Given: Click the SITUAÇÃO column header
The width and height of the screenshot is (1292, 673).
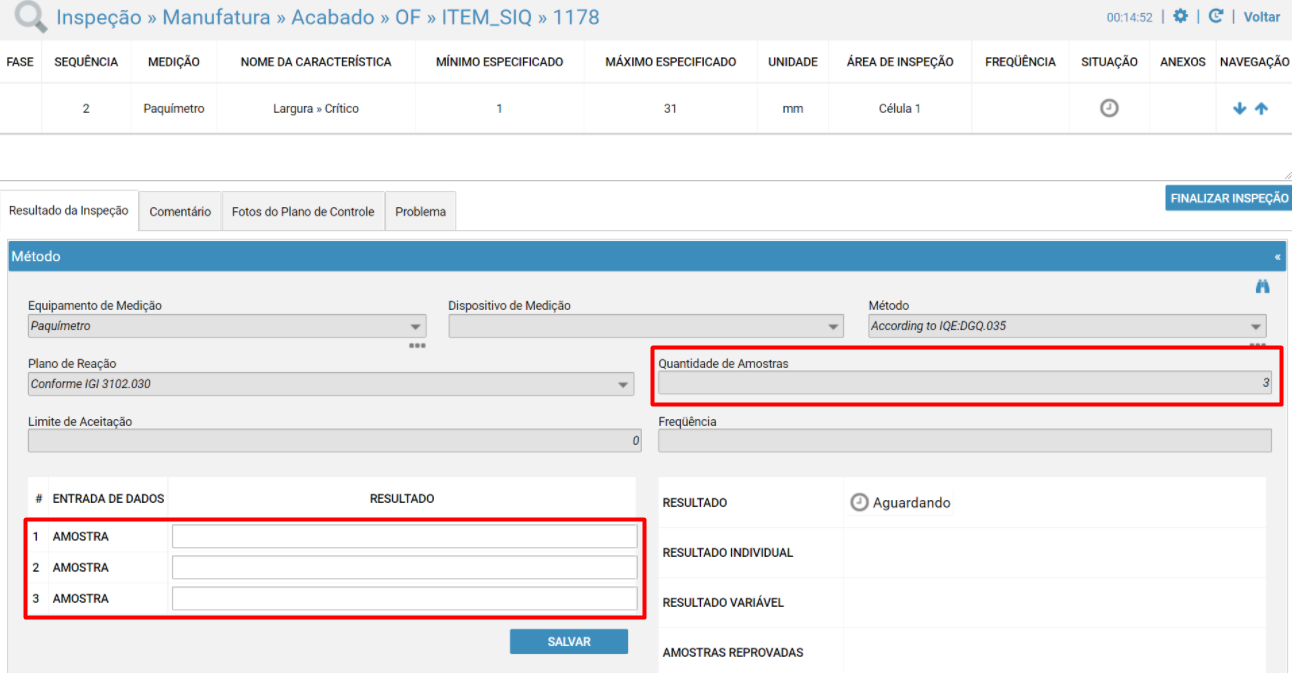Looking at the screenshot, I should tap(1109, 62).
